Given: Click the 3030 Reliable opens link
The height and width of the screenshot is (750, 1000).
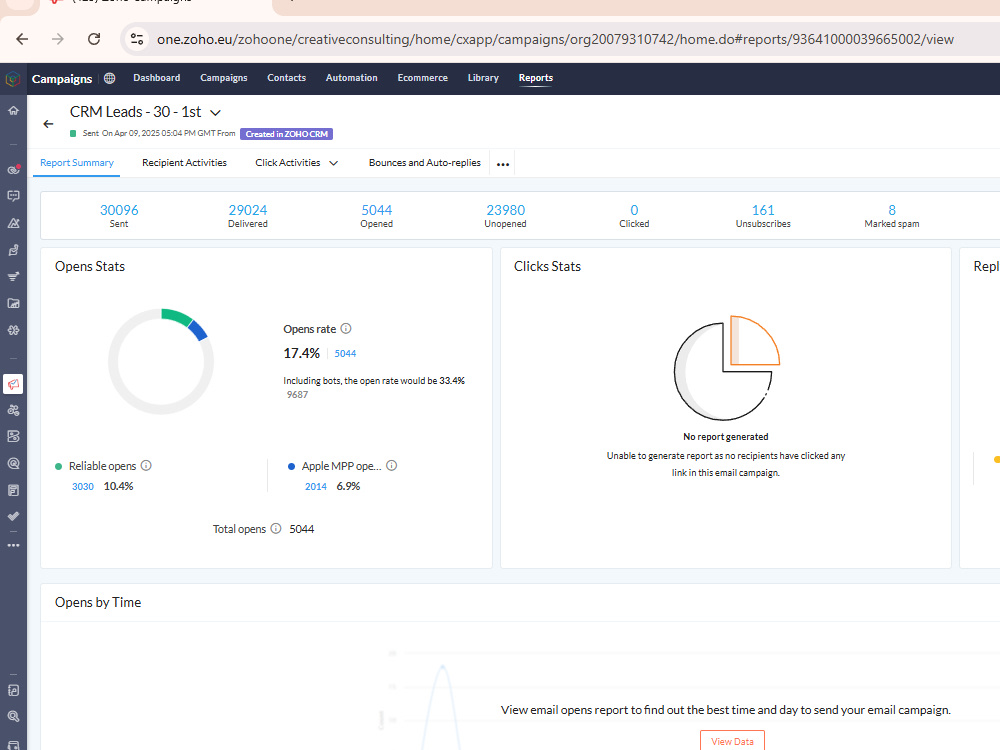Looking at the screenshot, I should [83, 487].
